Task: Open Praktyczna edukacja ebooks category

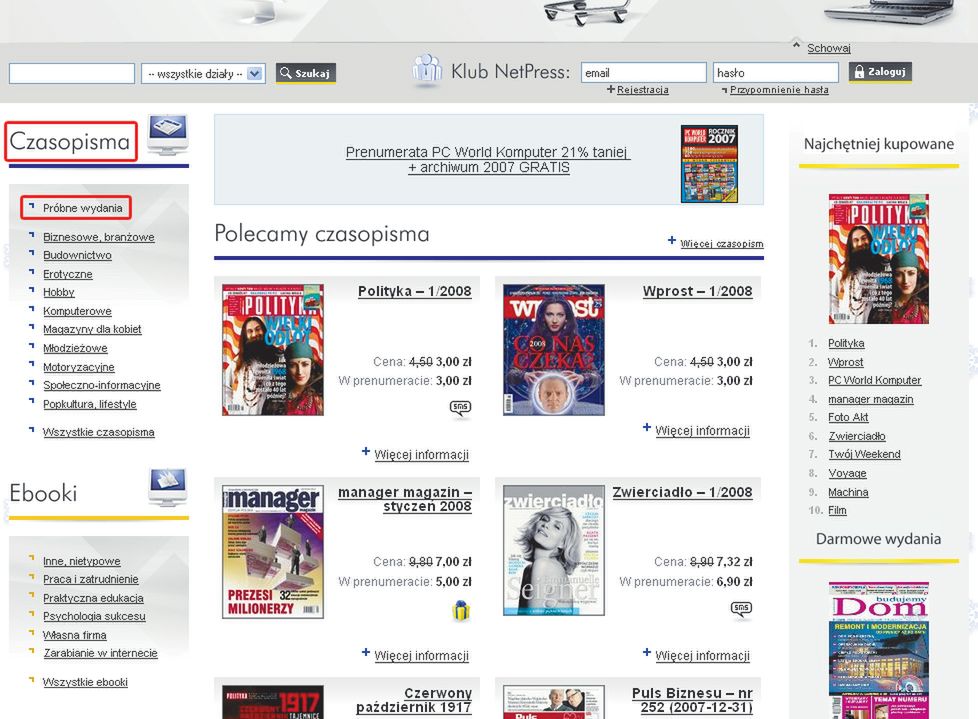Action: tap(93, 597)
